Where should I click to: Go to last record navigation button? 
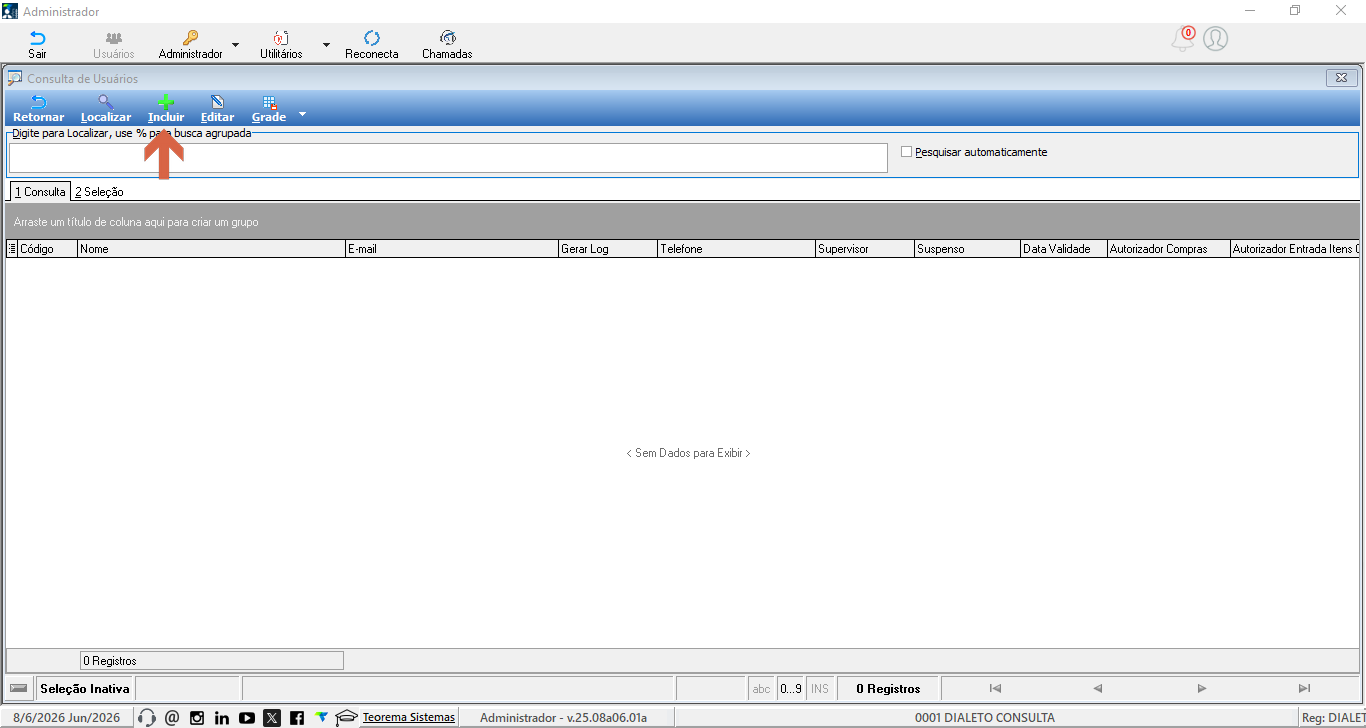click(1304, 688)
